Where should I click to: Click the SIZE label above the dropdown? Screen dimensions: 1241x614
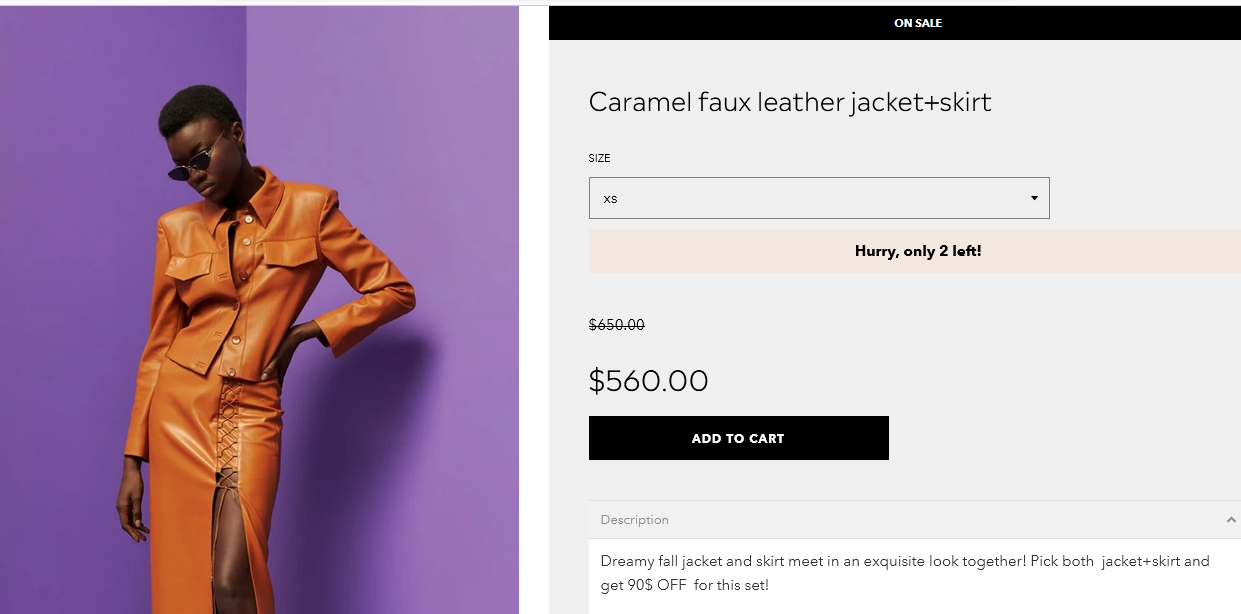point(599,158)
